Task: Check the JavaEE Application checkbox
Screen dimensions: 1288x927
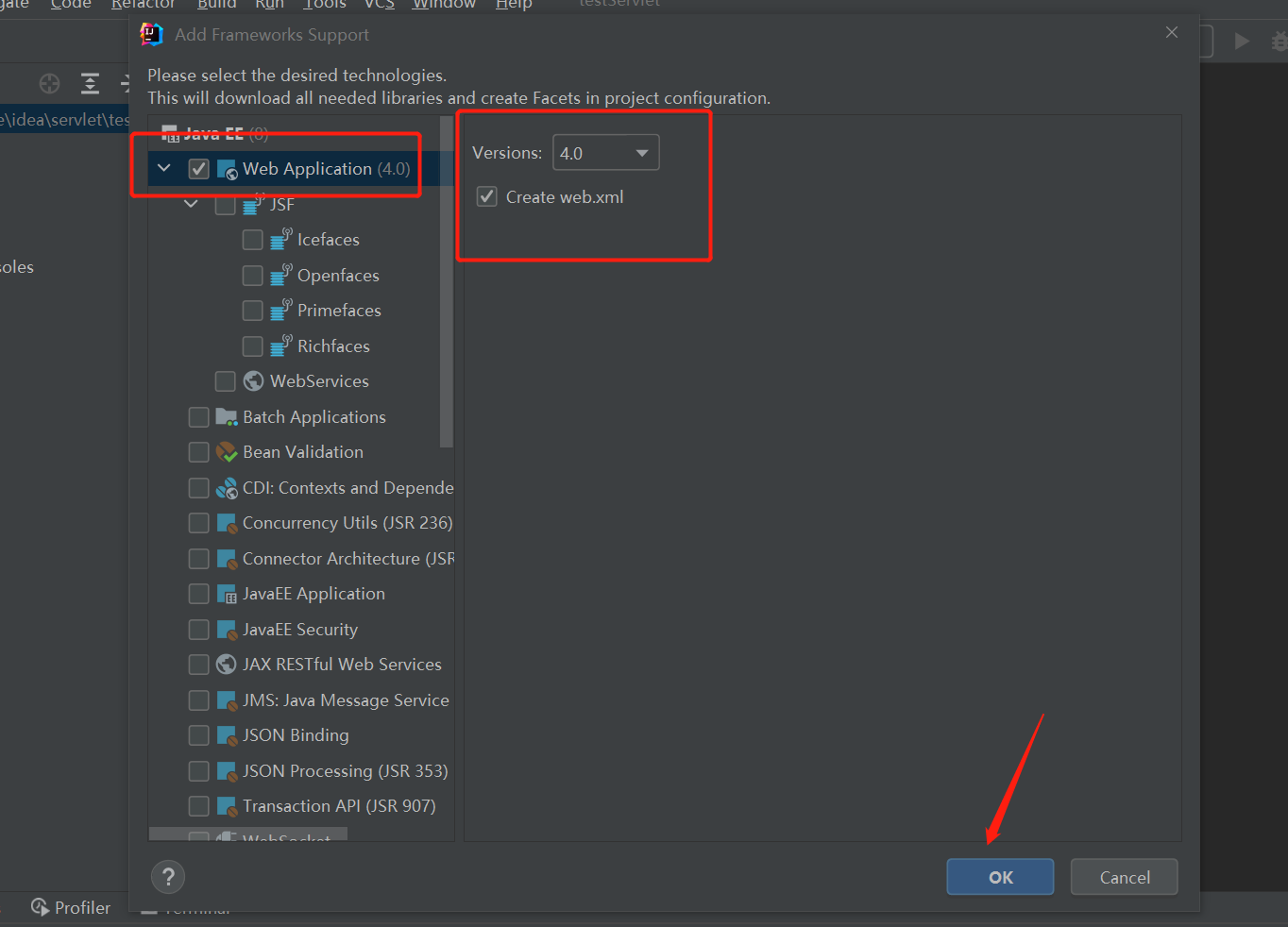Action: click(x=199, y=594)
